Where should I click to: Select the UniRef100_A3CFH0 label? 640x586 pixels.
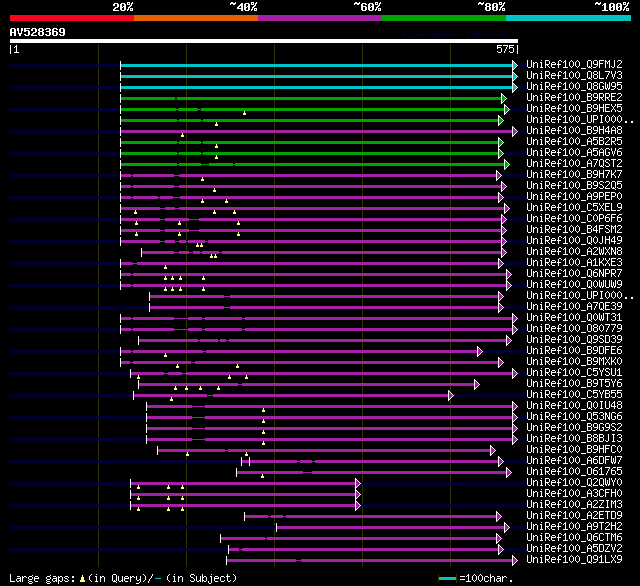pos(574,493)
